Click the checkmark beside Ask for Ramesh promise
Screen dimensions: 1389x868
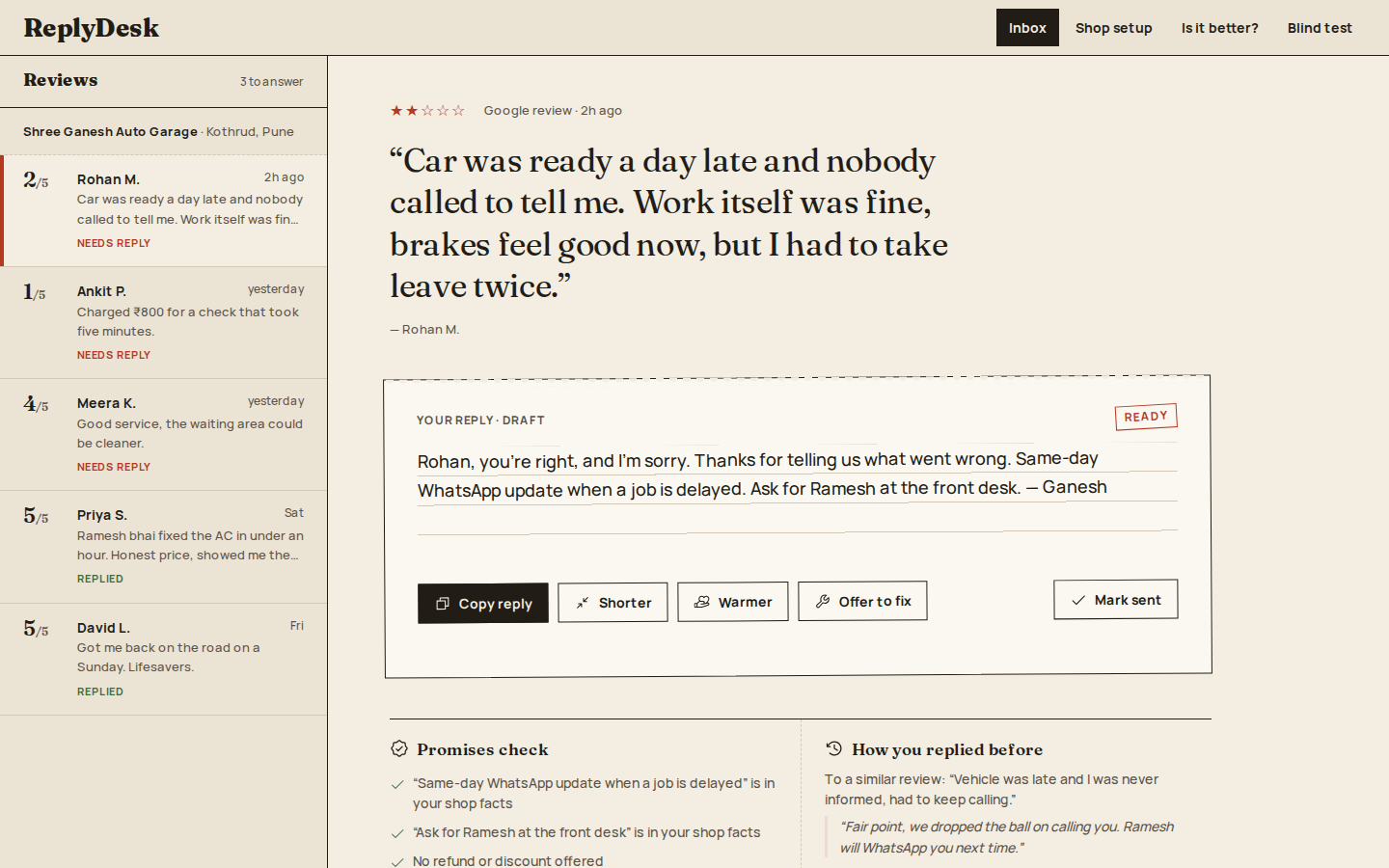[397, 833]
